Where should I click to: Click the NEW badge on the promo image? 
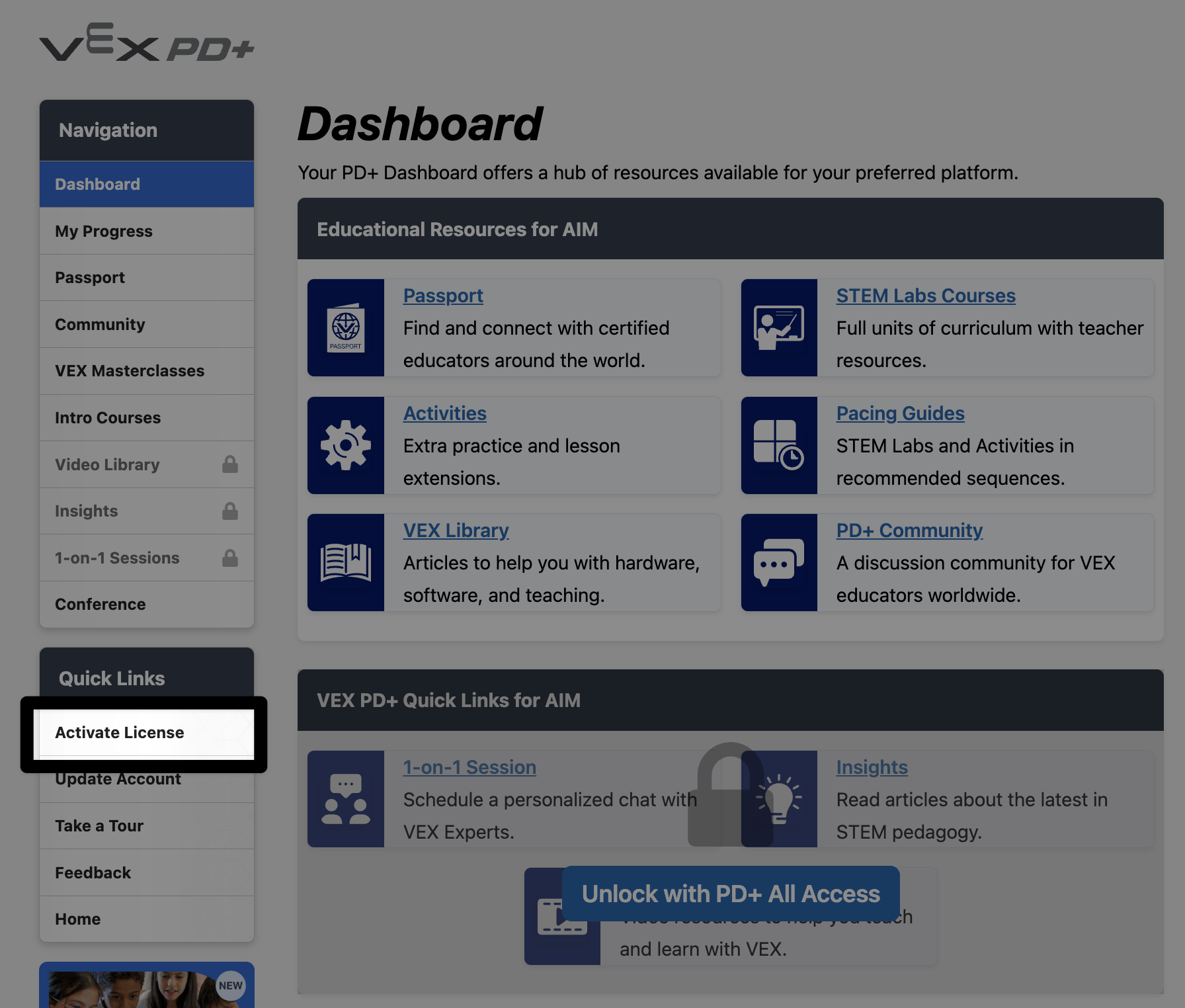(x=231, y=986)
